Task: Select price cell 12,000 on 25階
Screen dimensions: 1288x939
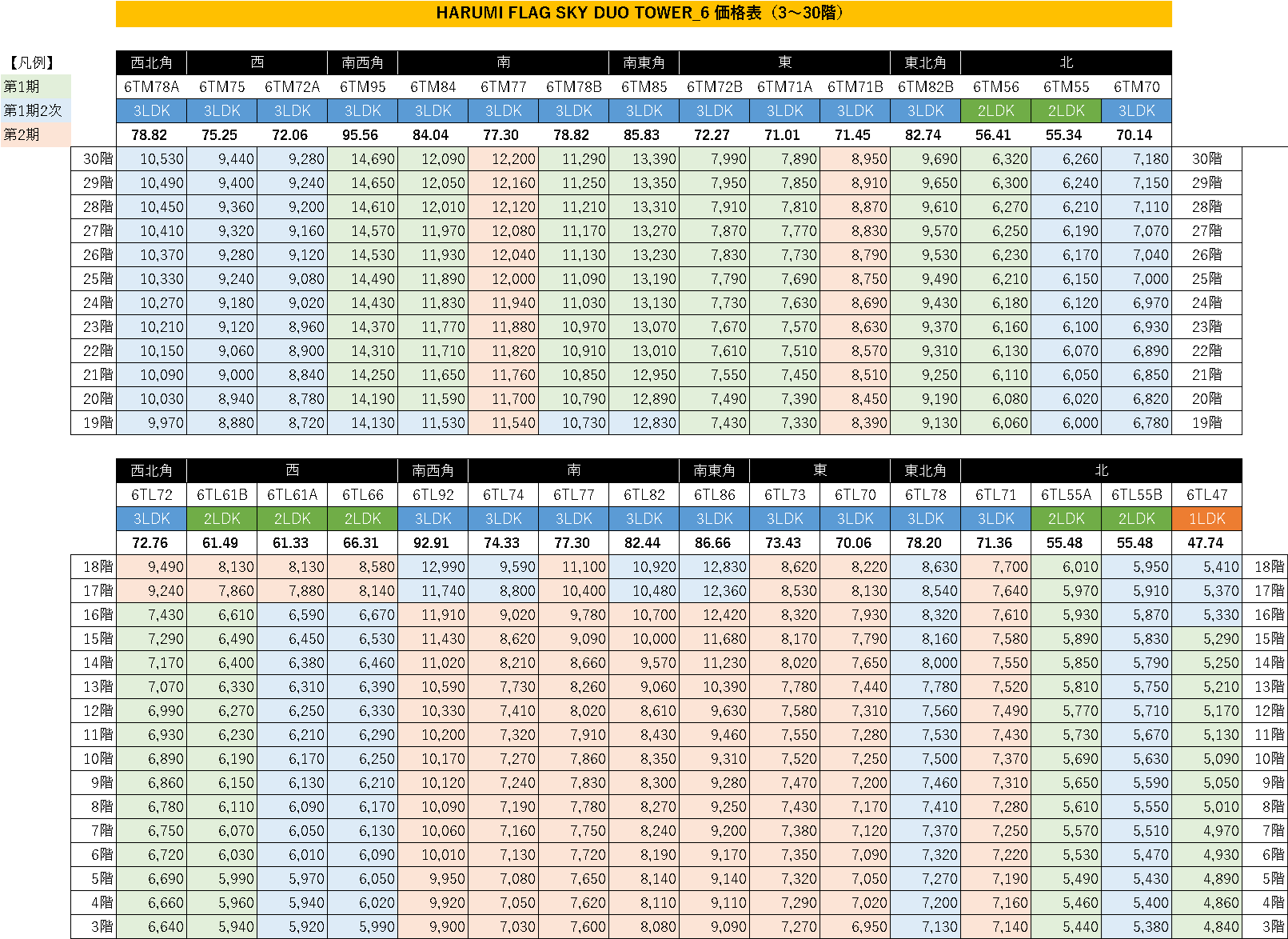Action: point(503,278)
